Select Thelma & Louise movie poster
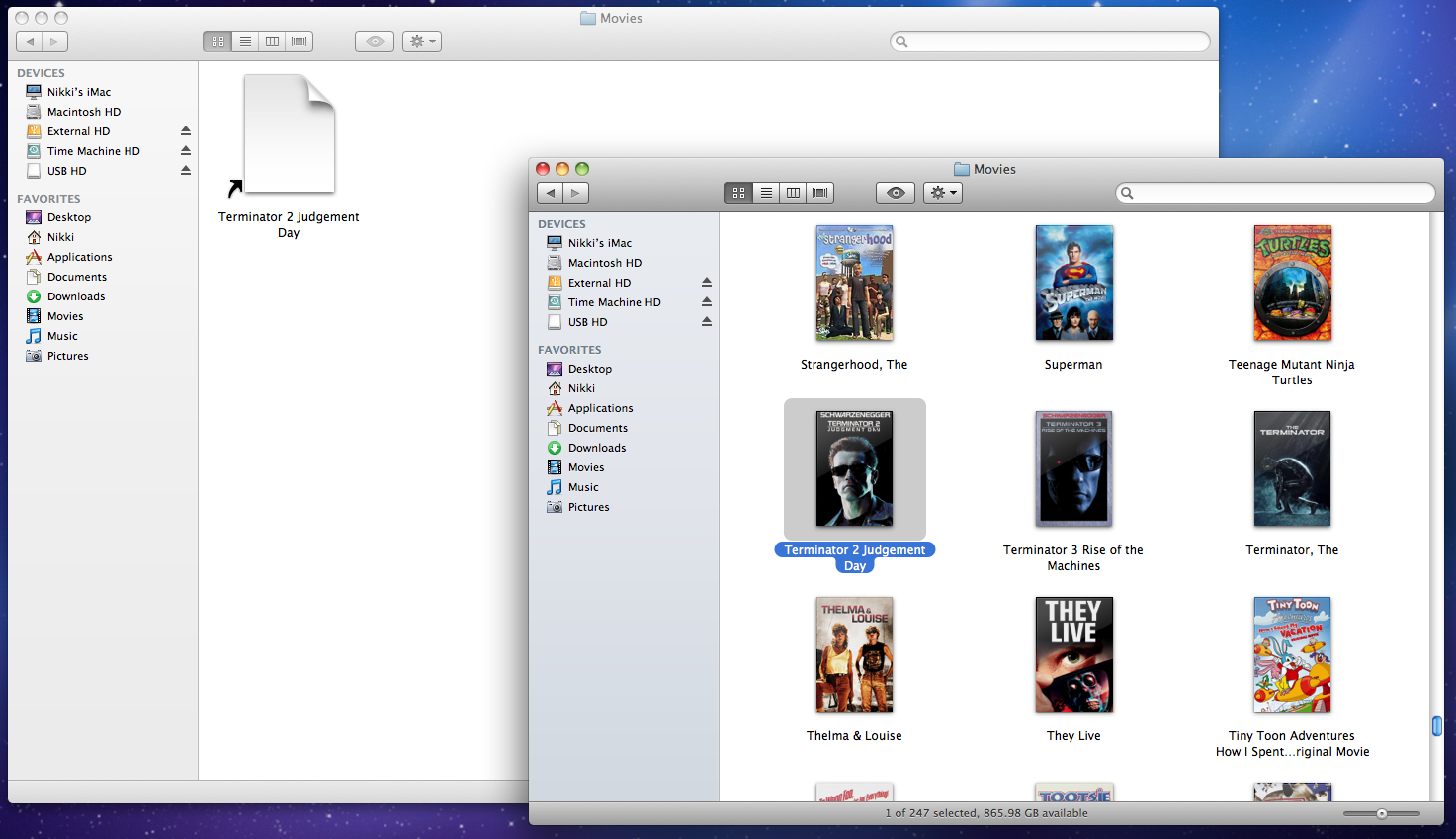The image size is (1456, 839). 855,654
